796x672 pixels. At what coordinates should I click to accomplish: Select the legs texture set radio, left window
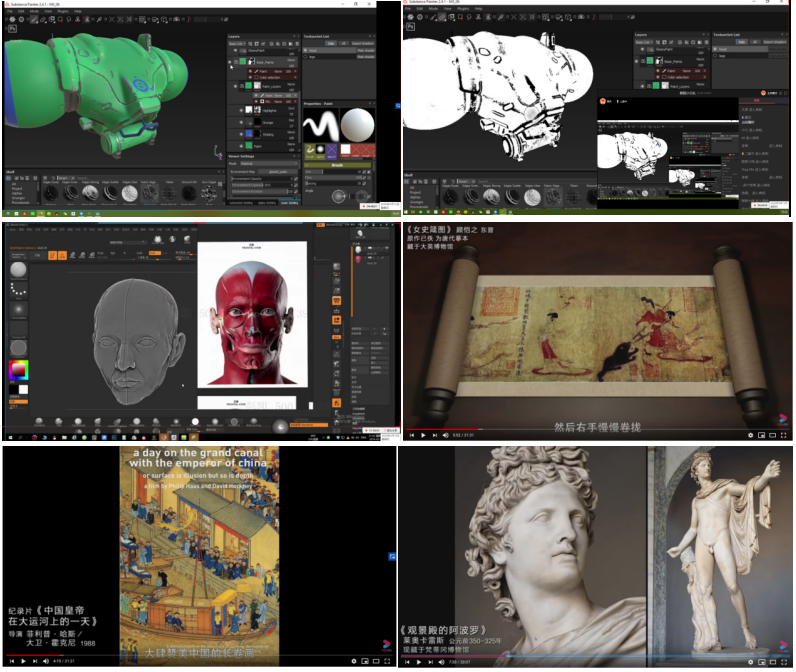click(306, 57)
